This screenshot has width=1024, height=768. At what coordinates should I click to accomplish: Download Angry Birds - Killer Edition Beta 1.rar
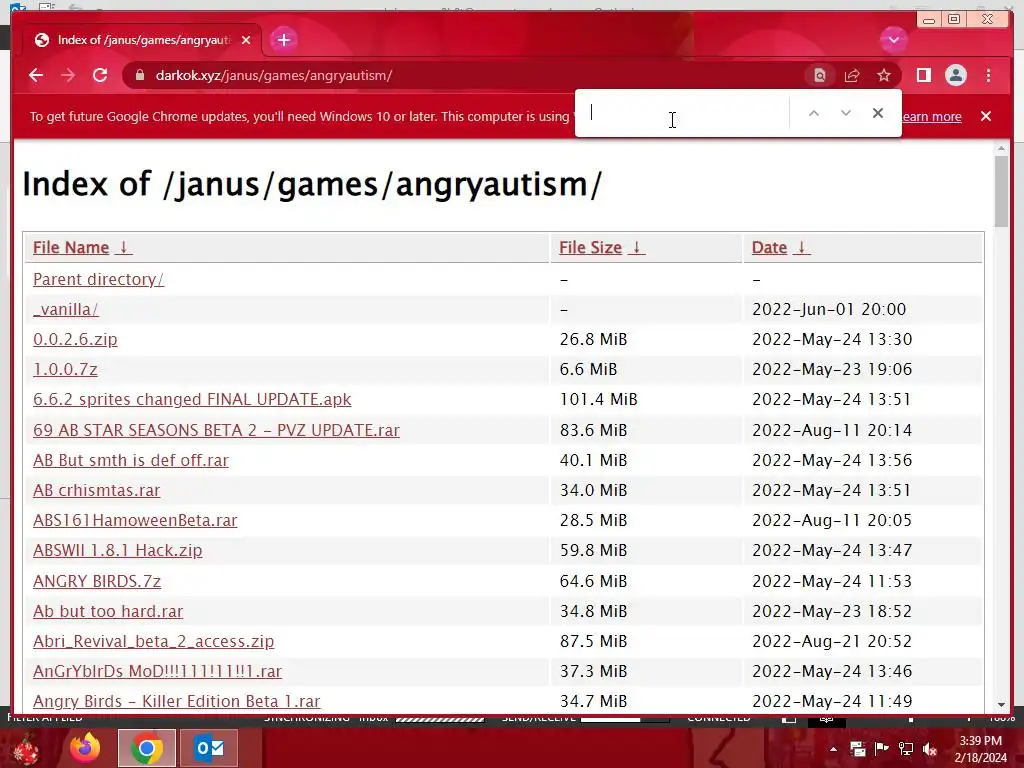coord(176,701)
